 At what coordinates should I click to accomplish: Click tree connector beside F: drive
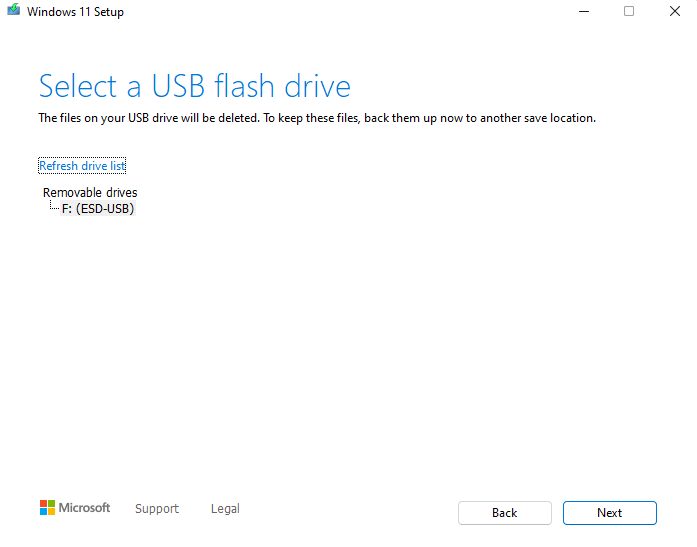coord(54,205)
